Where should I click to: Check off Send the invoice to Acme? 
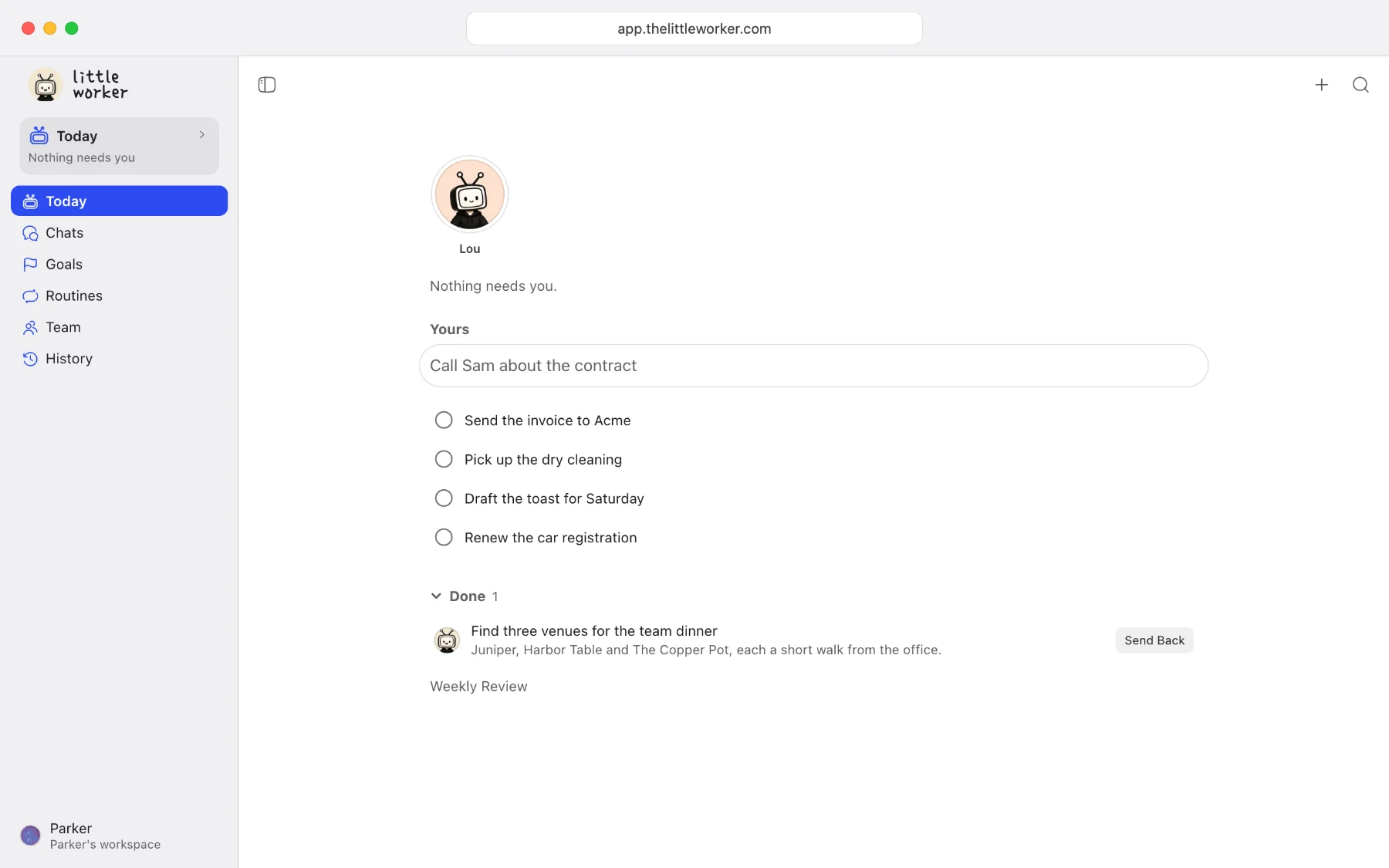pyautogui.click(x=444, y=420)
